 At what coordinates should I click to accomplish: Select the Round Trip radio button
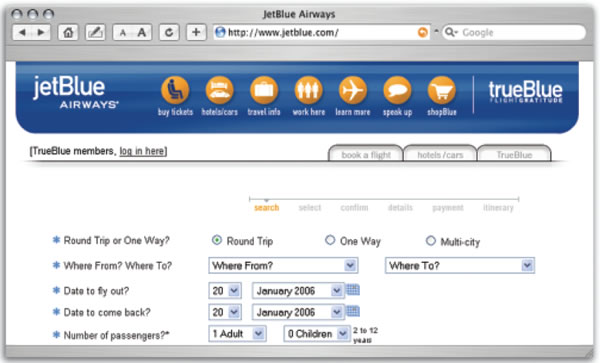click(217, 240)
